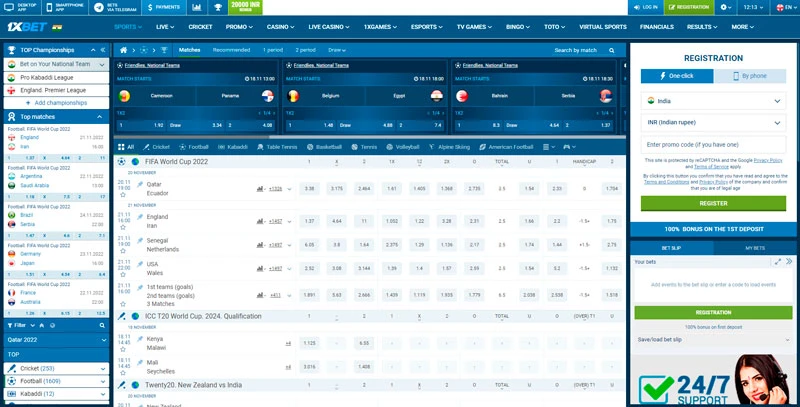800x407 pixels.
Task: Filter by Tennis sport
Action: click(364, 147)
